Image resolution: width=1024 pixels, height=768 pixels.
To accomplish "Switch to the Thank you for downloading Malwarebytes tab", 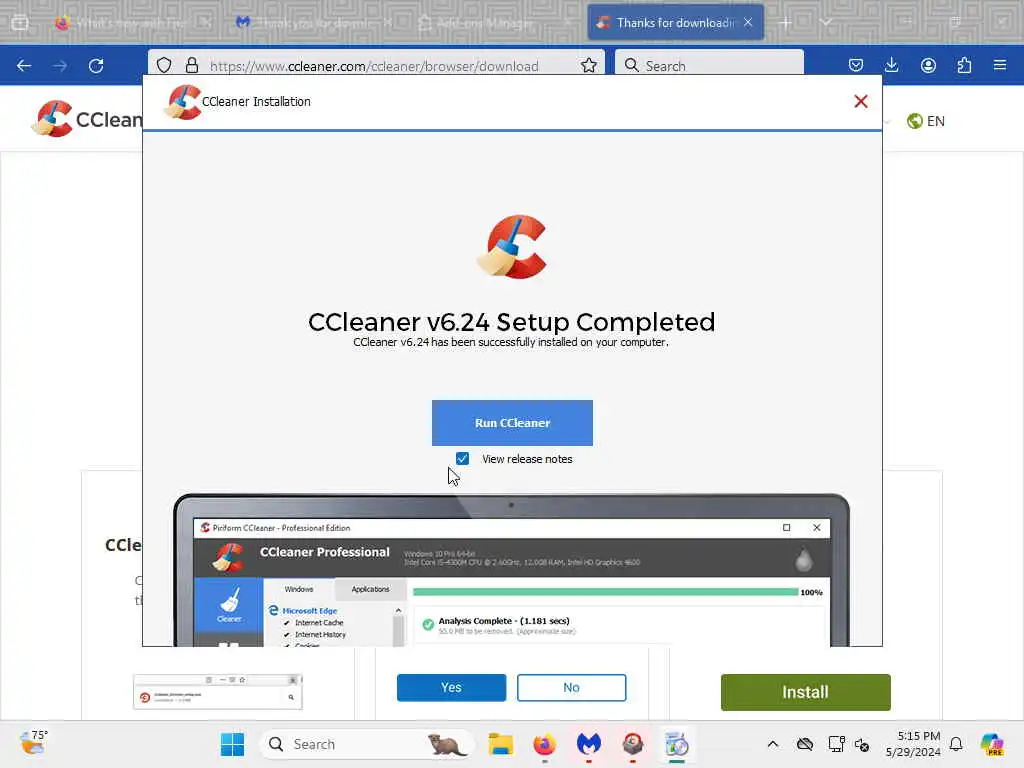I will [x=315, y=23].
